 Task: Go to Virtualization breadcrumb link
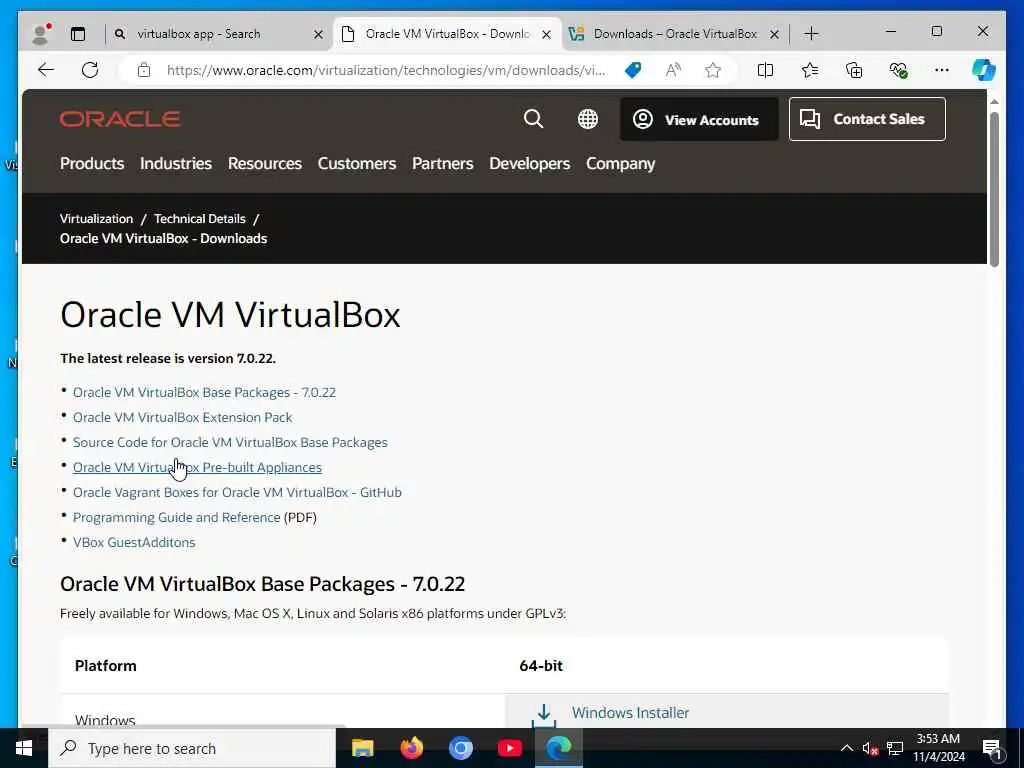coord(96,219)
